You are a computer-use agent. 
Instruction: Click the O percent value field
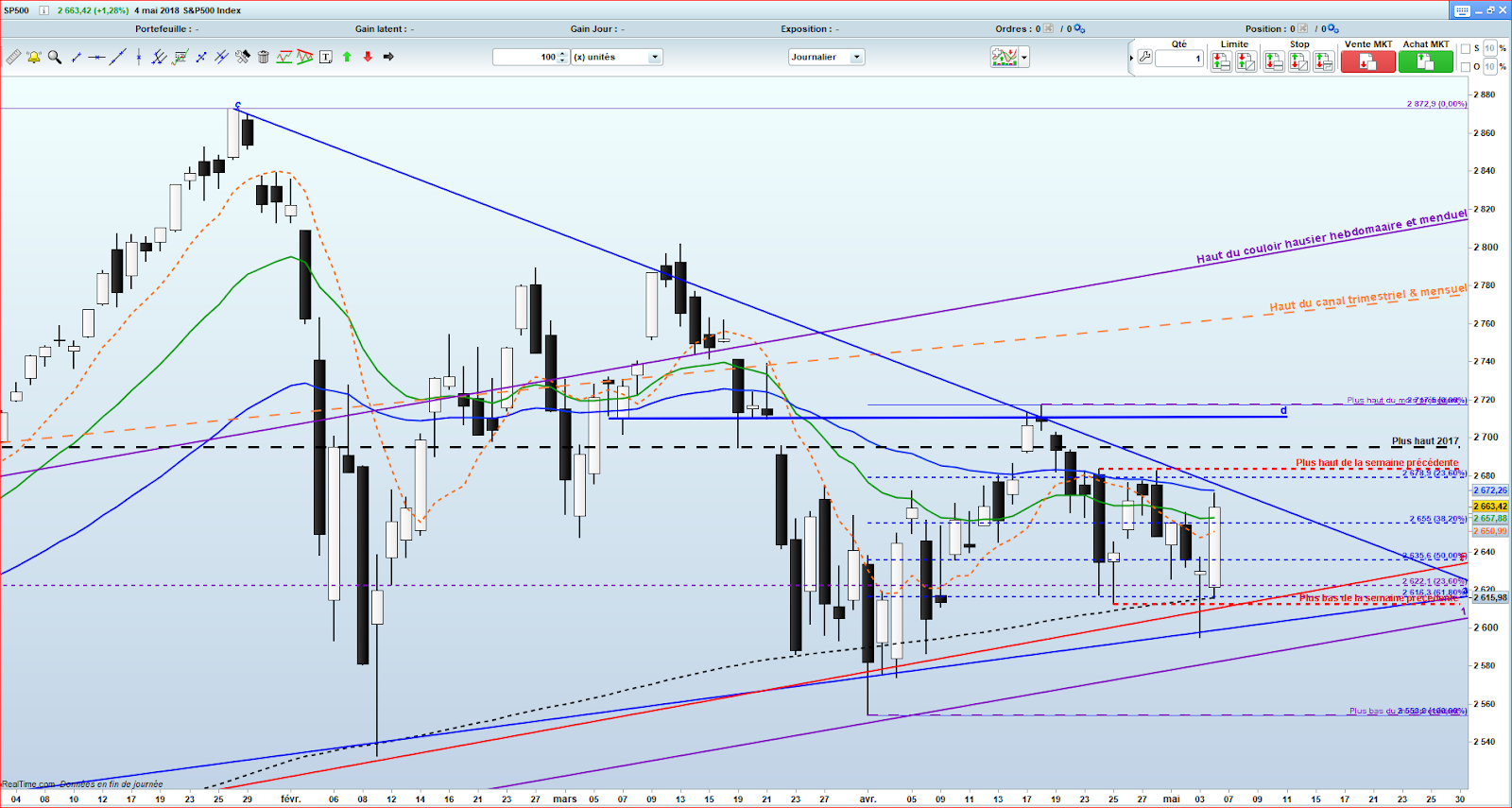click(x=1489, y=67)
